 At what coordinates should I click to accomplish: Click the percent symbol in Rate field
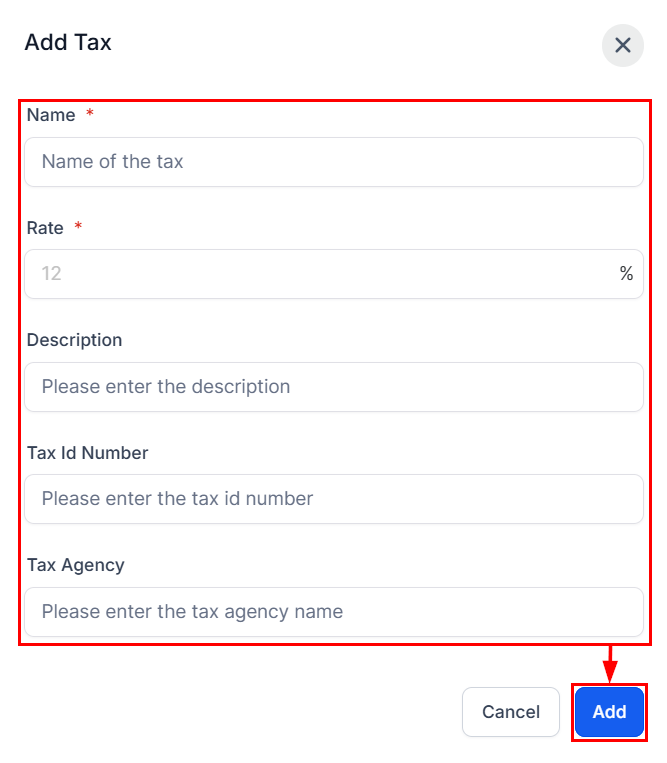626,274
